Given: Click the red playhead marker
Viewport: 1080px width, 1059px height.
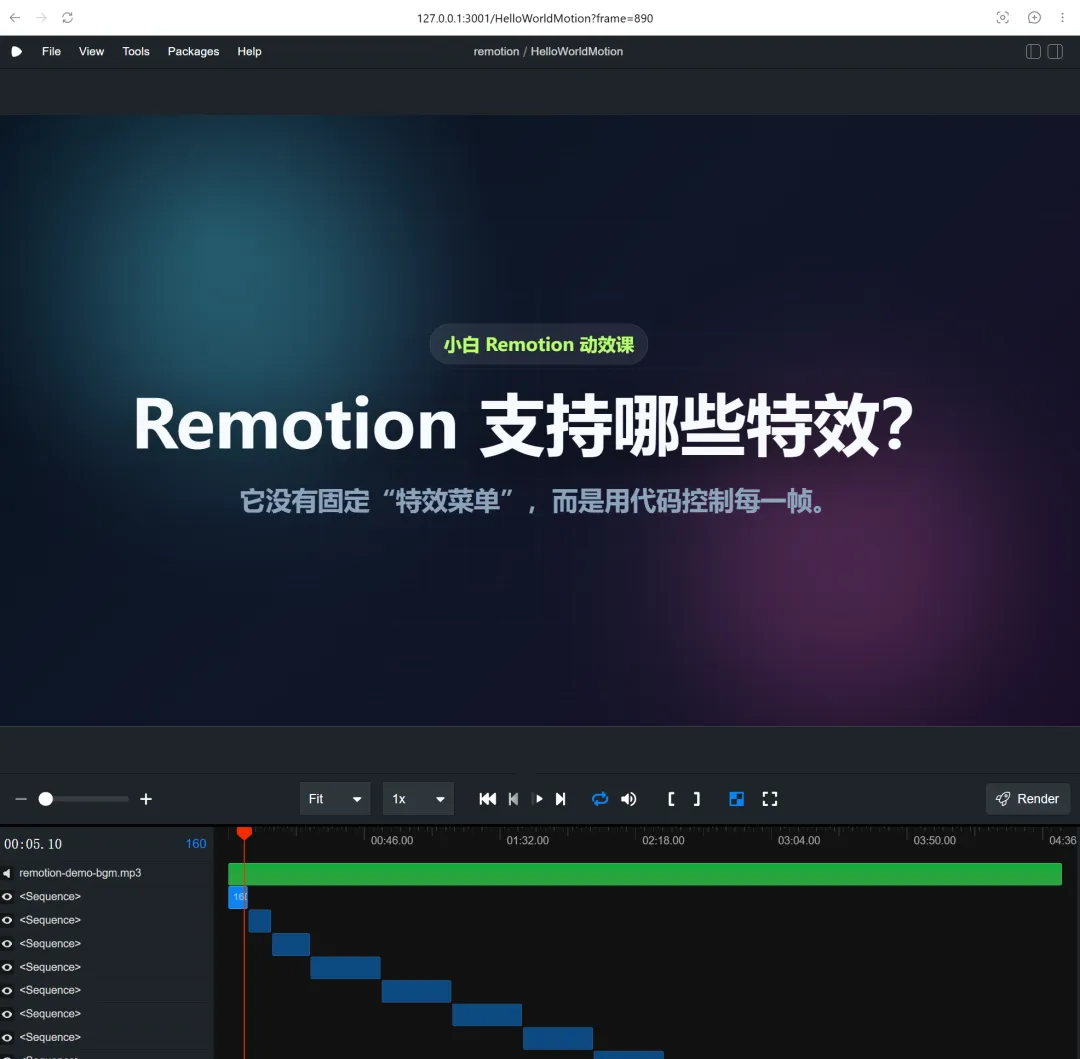Looking at the screenshot, I should [x=244, y=832].
